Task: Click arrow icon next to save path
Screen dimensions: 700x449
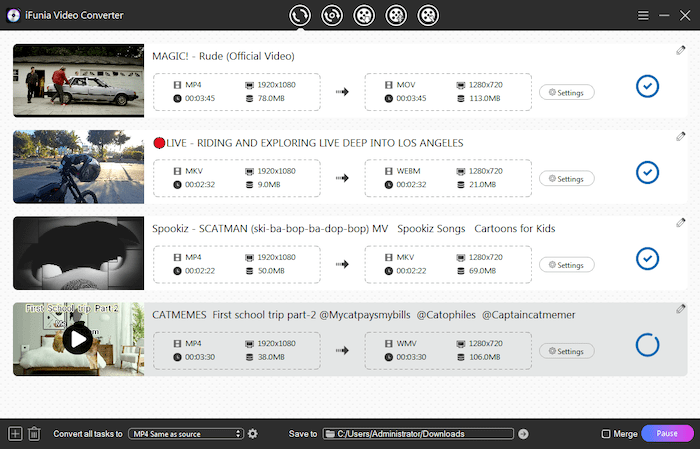Action: tap(523, 434)
